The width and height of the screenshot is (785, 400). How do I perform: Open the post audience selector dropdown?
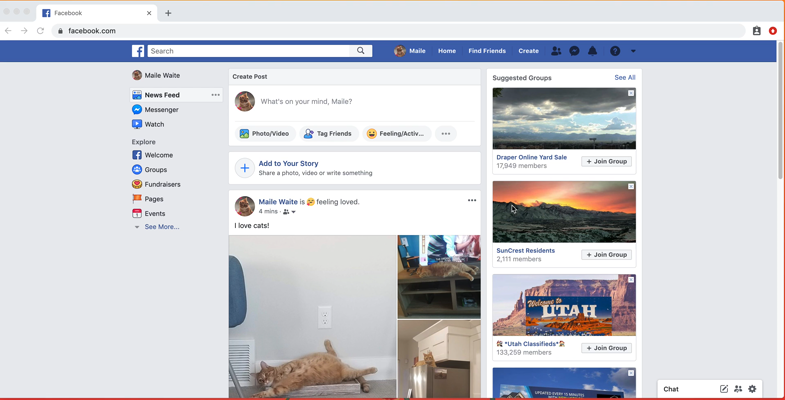tap(289, 212)
